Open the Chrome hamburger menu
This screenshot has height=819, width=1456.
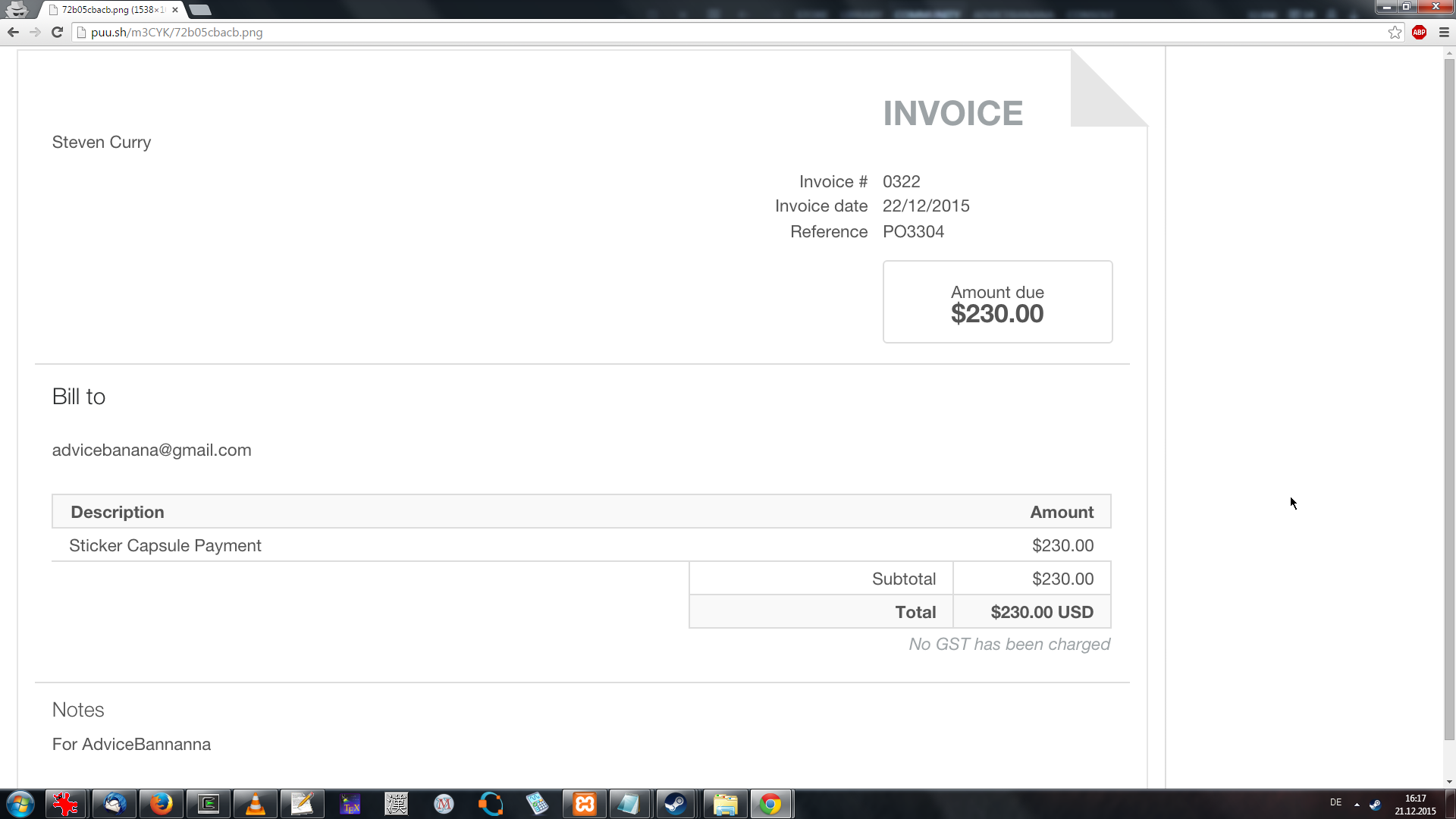1444,32
